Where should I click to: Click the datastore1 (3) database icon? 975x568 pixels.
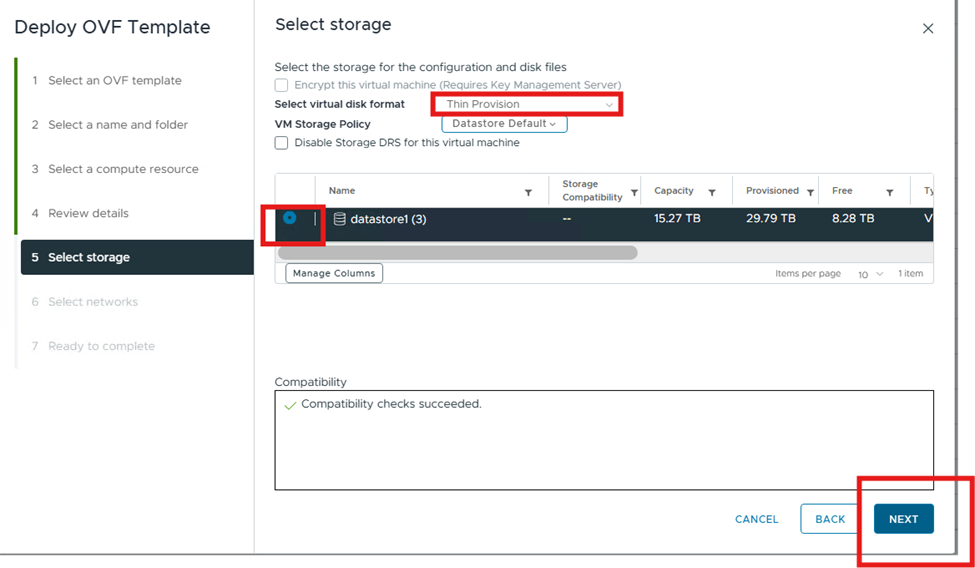(x=339, y=219)
